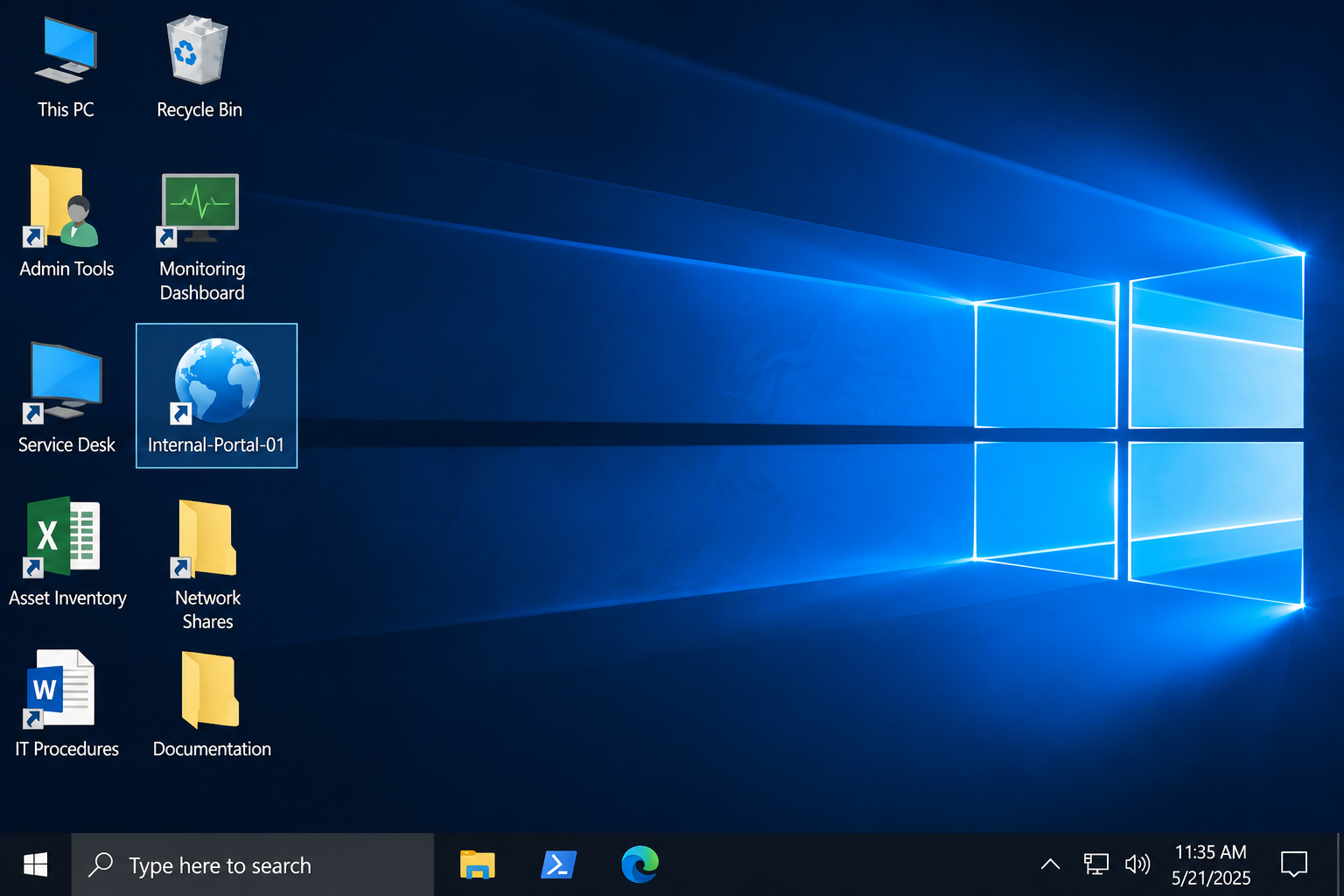Select the Documentation folder icon
Viewport: 1344px width, 896px height.
[210, 689]
